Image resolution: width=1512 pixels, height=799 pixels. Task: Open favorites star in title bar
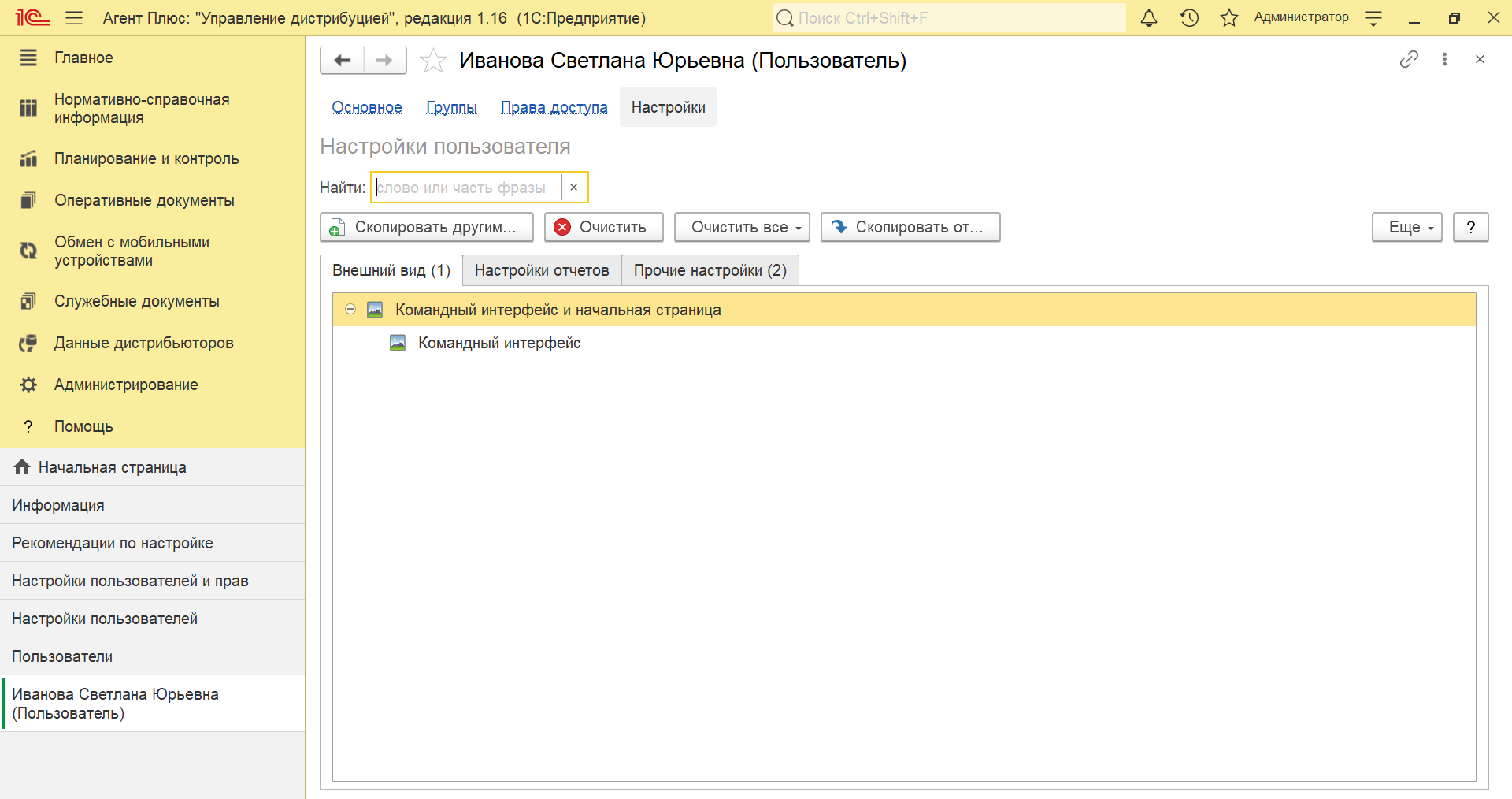click(x=1229, y=17)
